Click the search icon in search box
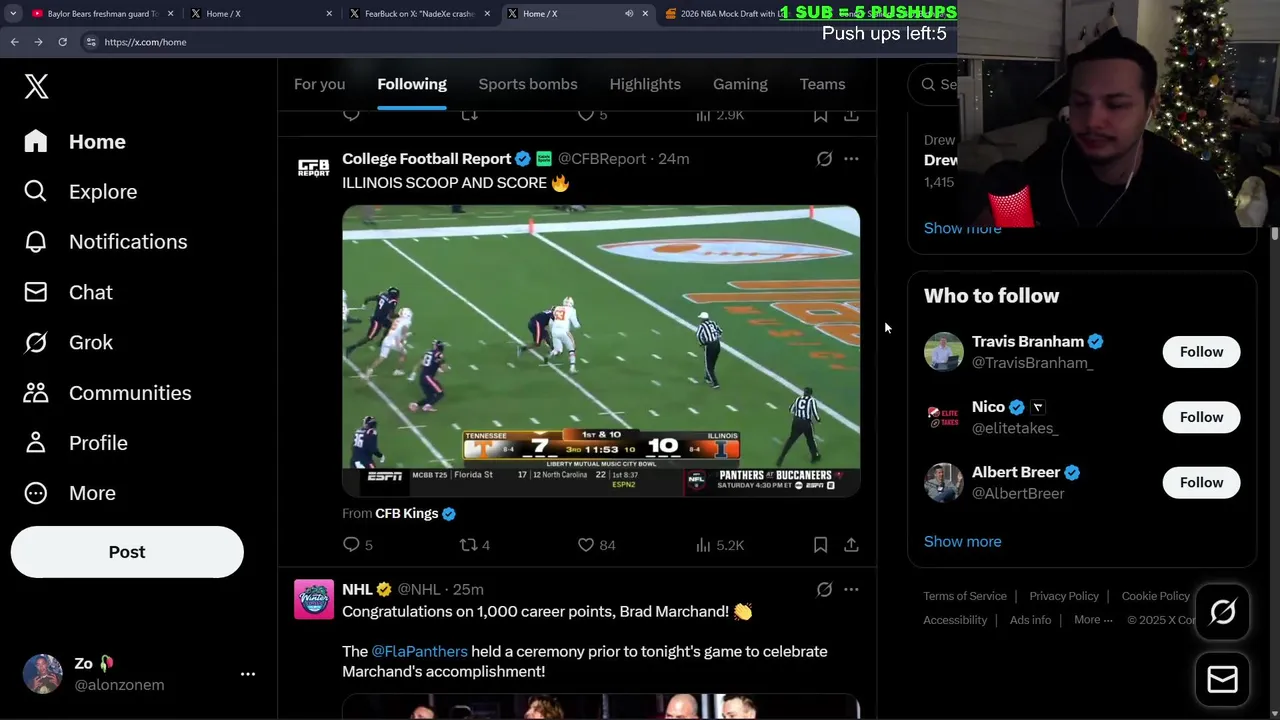This screenshot has width=1280, height=720. 928,84
